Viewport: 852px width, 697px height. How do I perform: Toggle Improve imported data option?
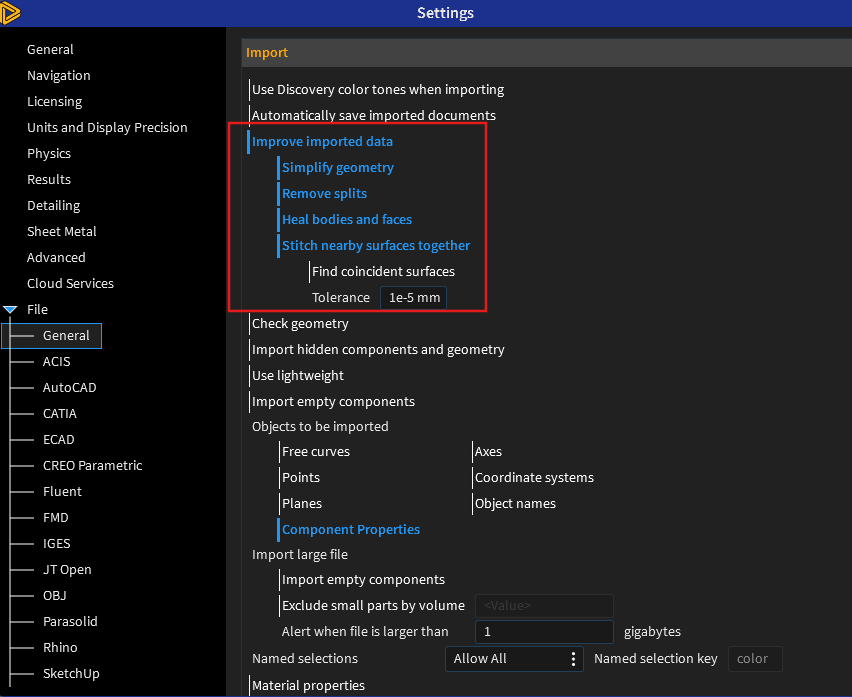point(322,142)
